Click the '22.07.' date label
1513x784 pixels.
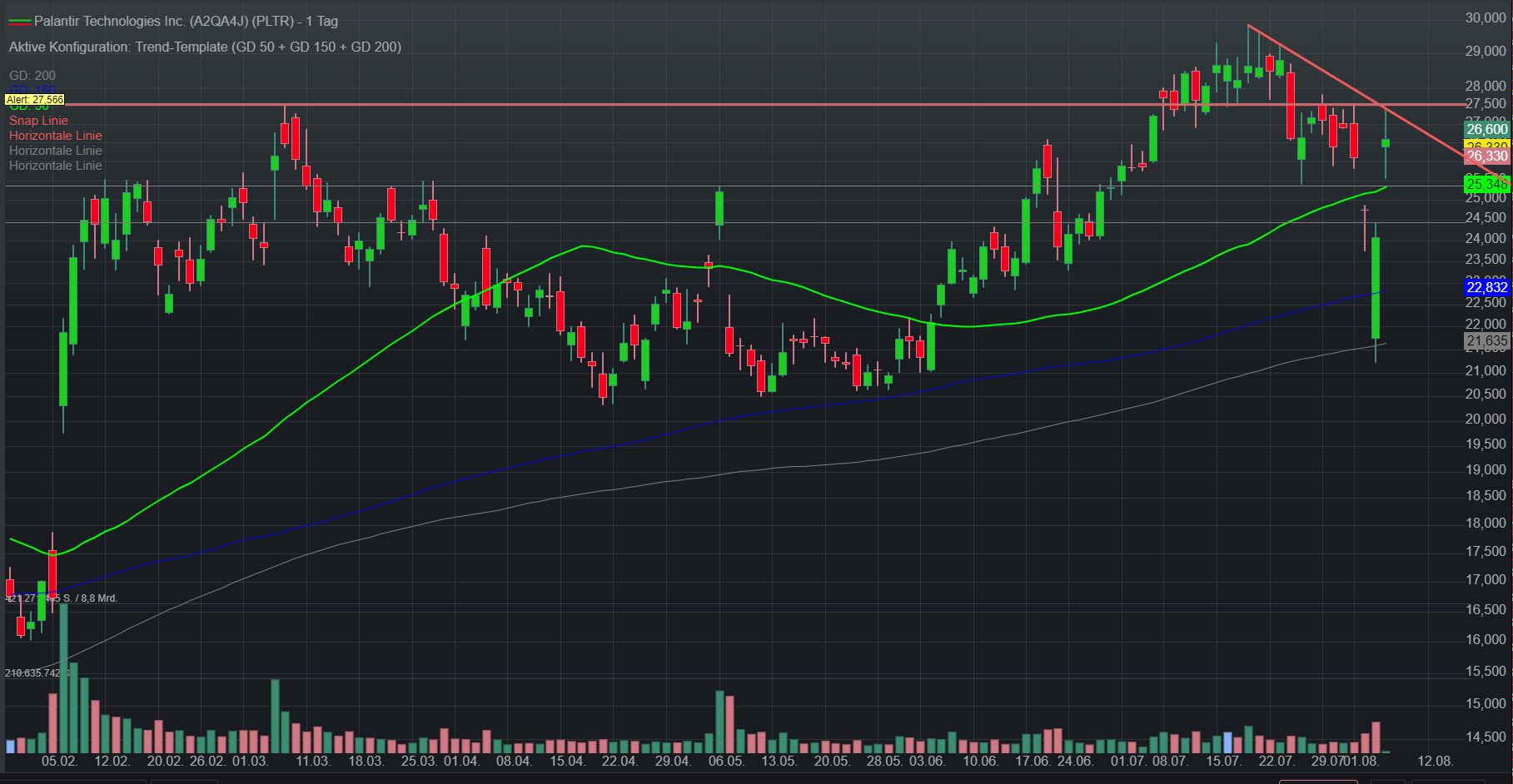1276,761
